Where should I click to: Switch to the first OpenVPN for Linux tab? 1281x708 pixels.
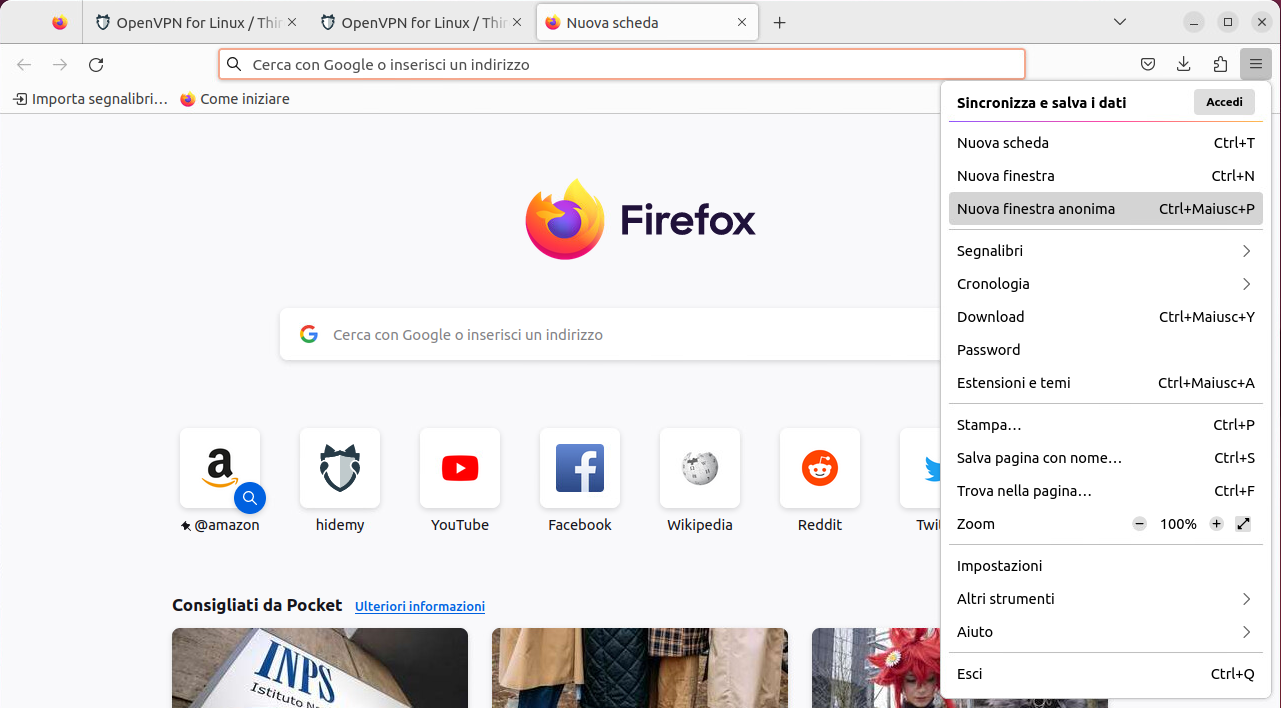(x=198, y=22)
